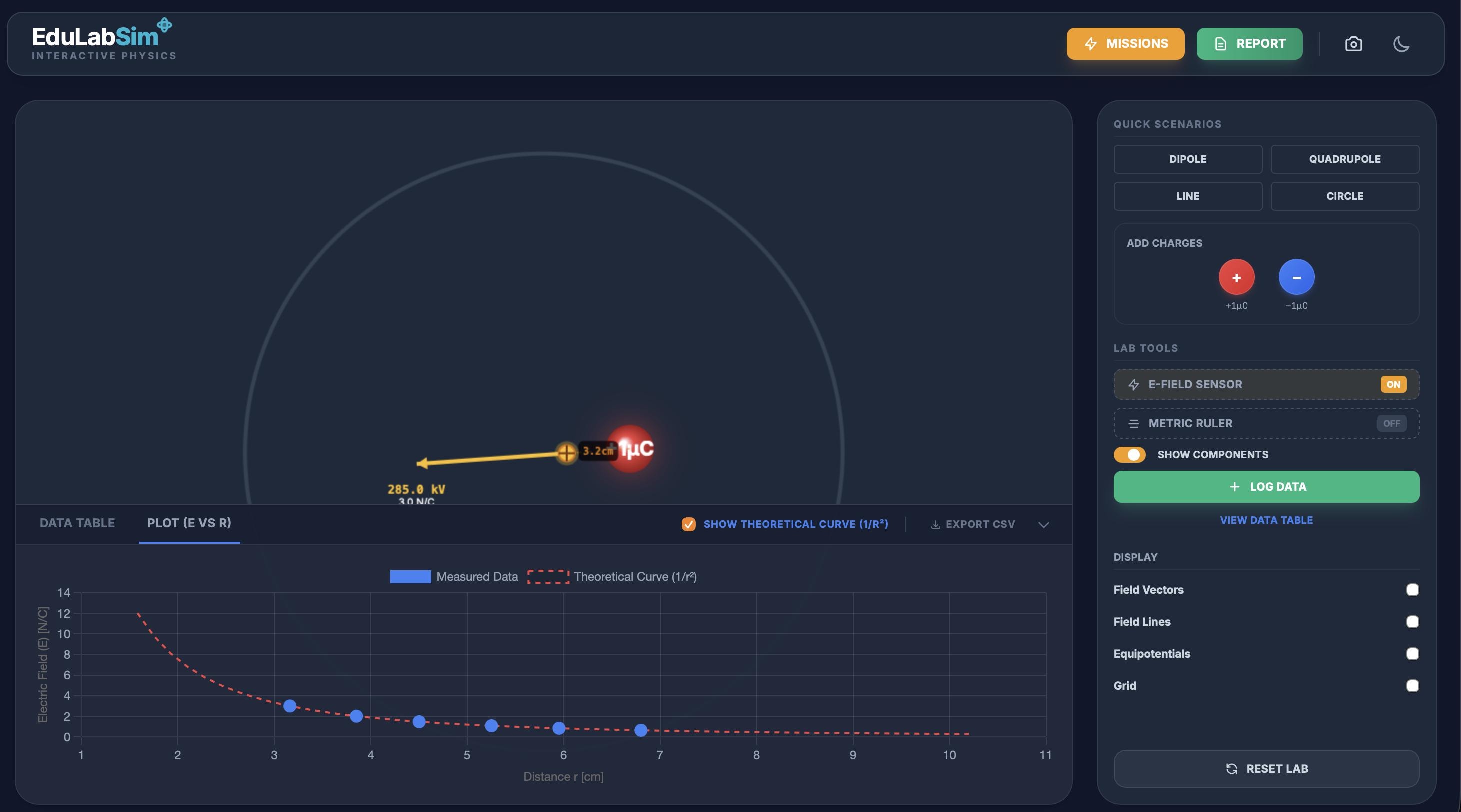Select the red 1µC charge on canvas
Viewport: 1461px width, 812px height.
coord(630,448)
